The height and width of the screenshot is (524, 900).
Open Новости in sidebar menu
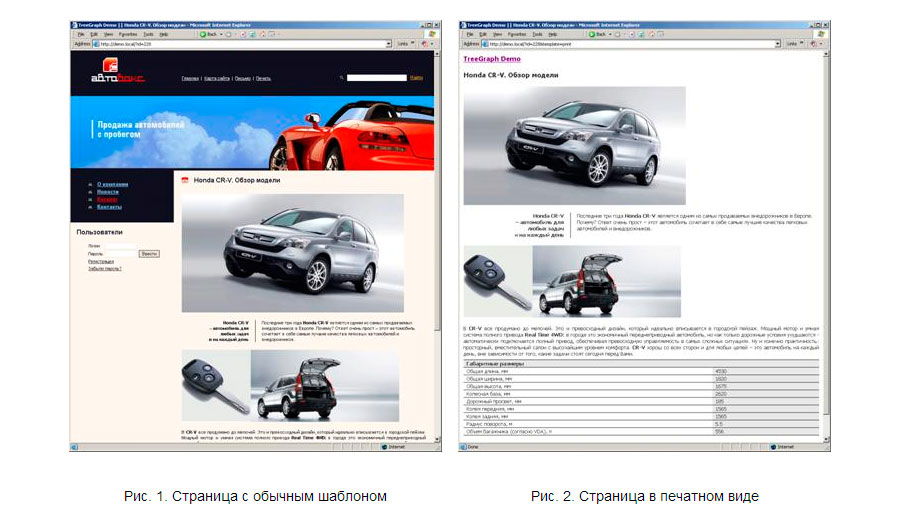coord(108,192)
